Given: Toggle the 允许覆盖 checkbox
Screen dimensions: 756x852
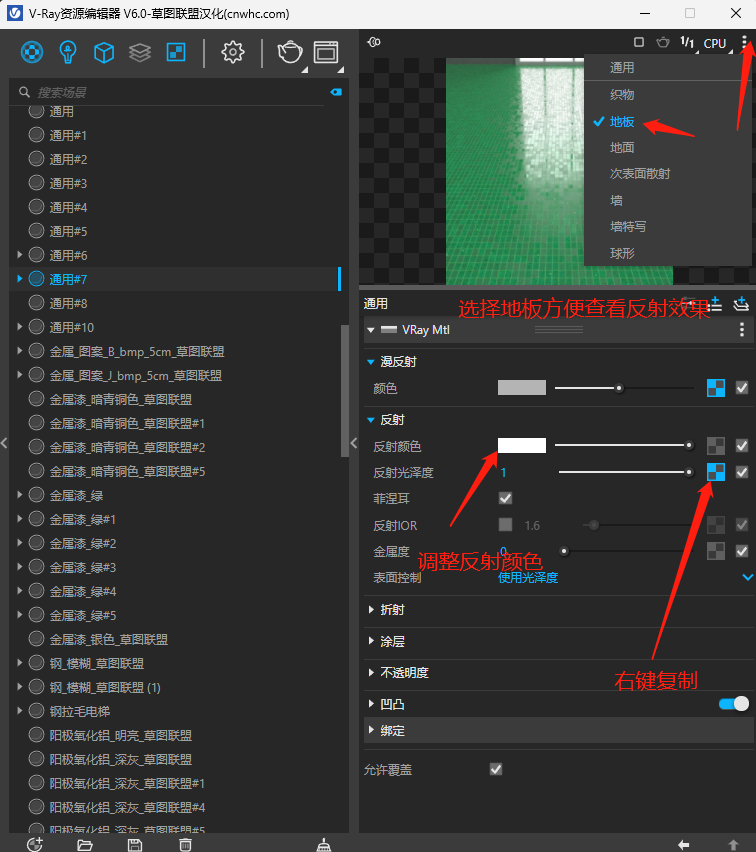Looking at the screenshot, I should 495,769.
